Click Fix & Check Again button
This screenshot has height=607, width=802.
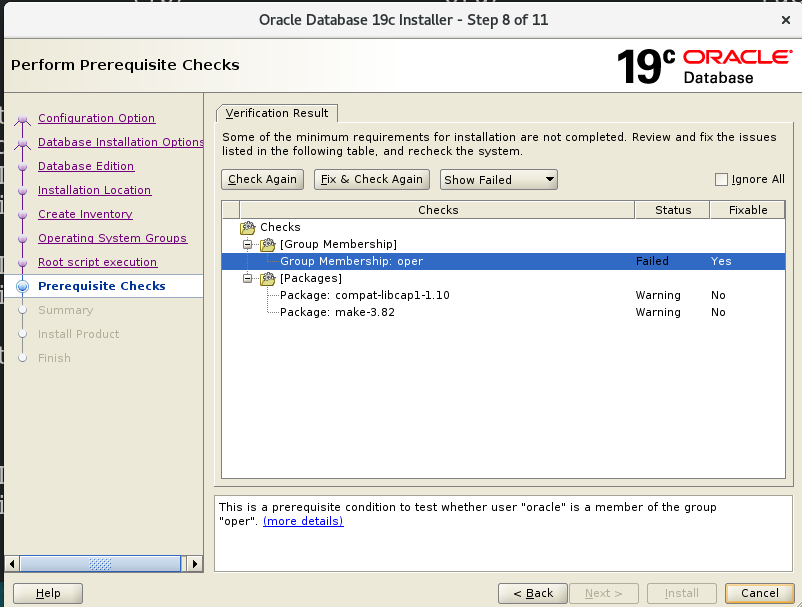(x=372, y=179)
